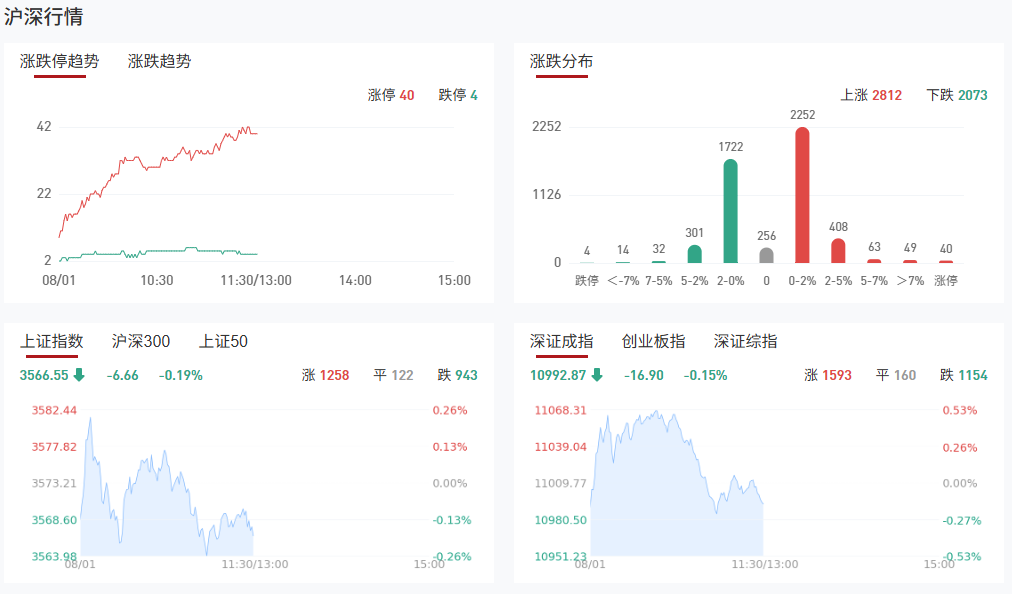This screenshot has width=1012, height=594.
Task: Click the 上涨 2812 count label
Action: pos(871,95)
